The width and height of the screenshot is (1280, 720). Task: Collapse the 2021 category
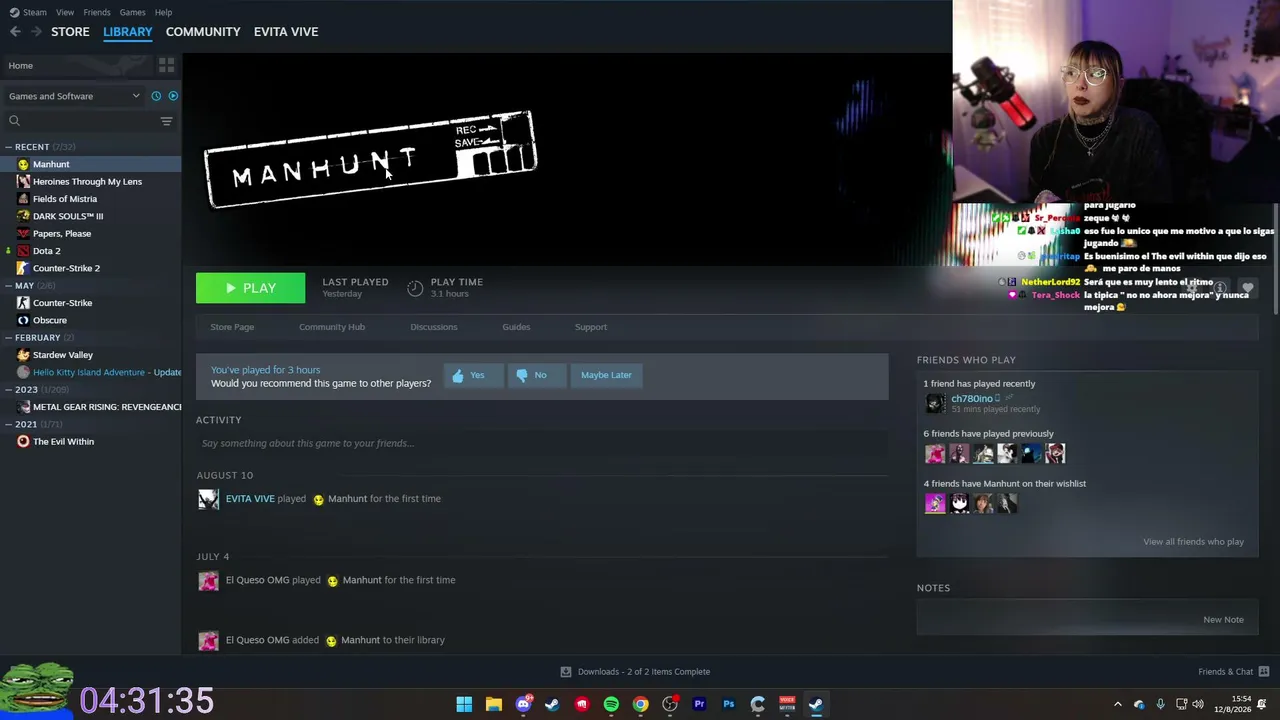(9, 424)
